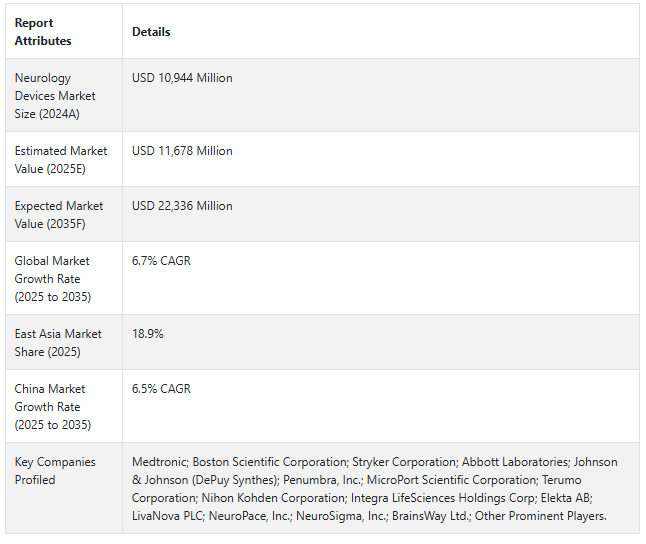Select the Global Market Growth Rate label
The height and width of the screenshot is (544, 646).
53,279
